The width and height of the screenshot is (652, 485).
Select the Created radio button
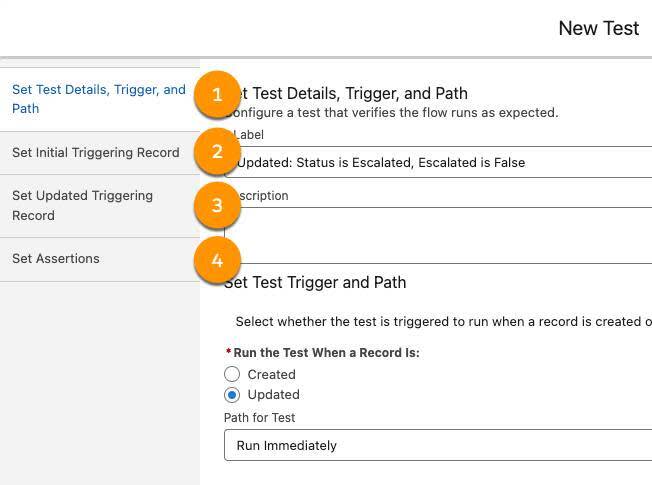(x=232, y=374)
